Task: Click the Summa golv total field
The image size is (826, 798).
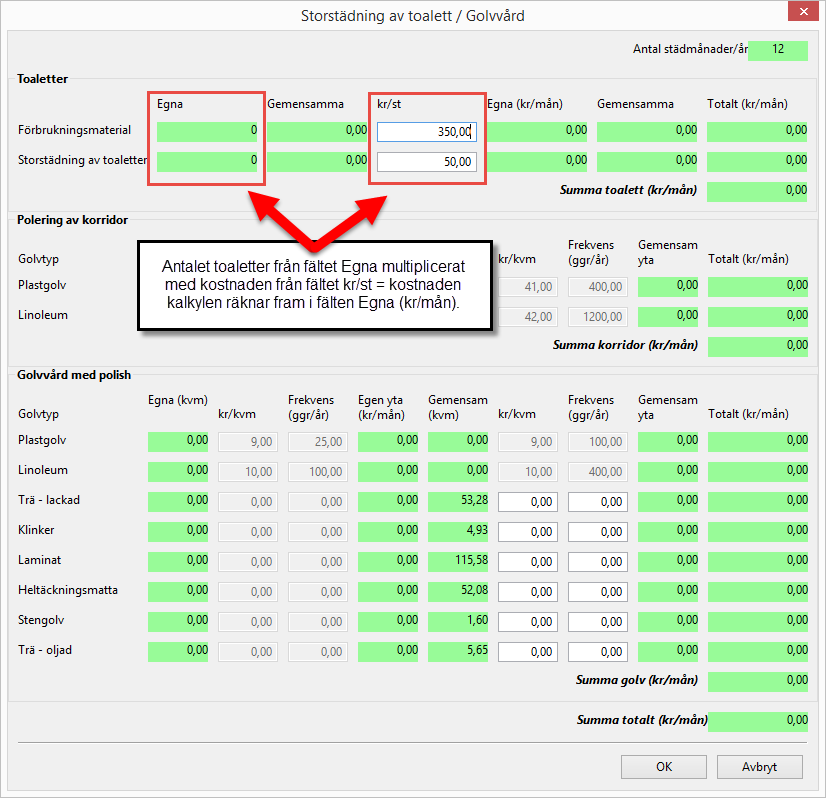Action: [x=757, y=682]
